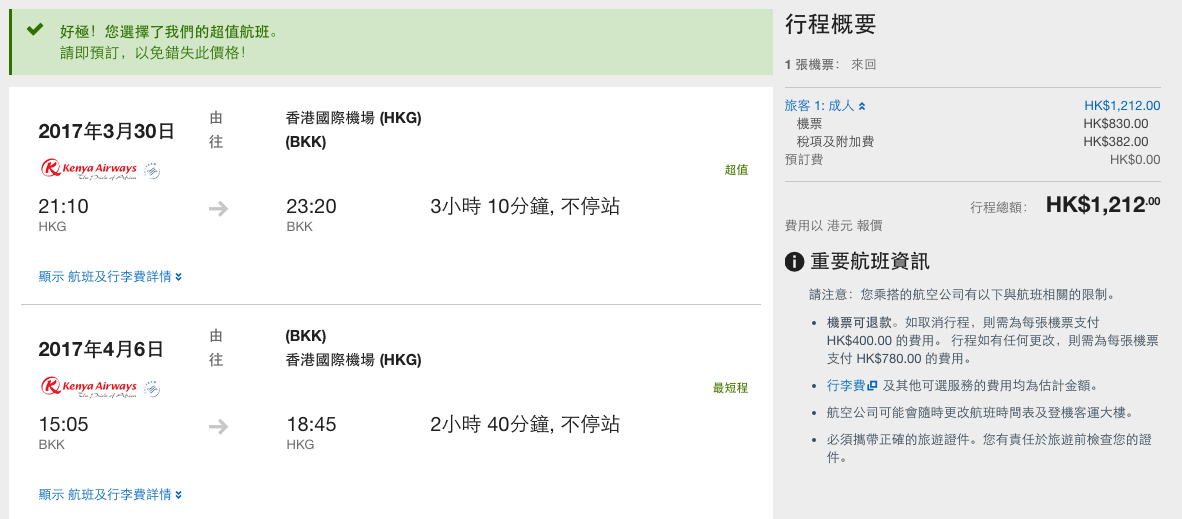
Task: Click Kenya Airways logo on return flight
Action: pyautogui.click(x=89, y=388)
